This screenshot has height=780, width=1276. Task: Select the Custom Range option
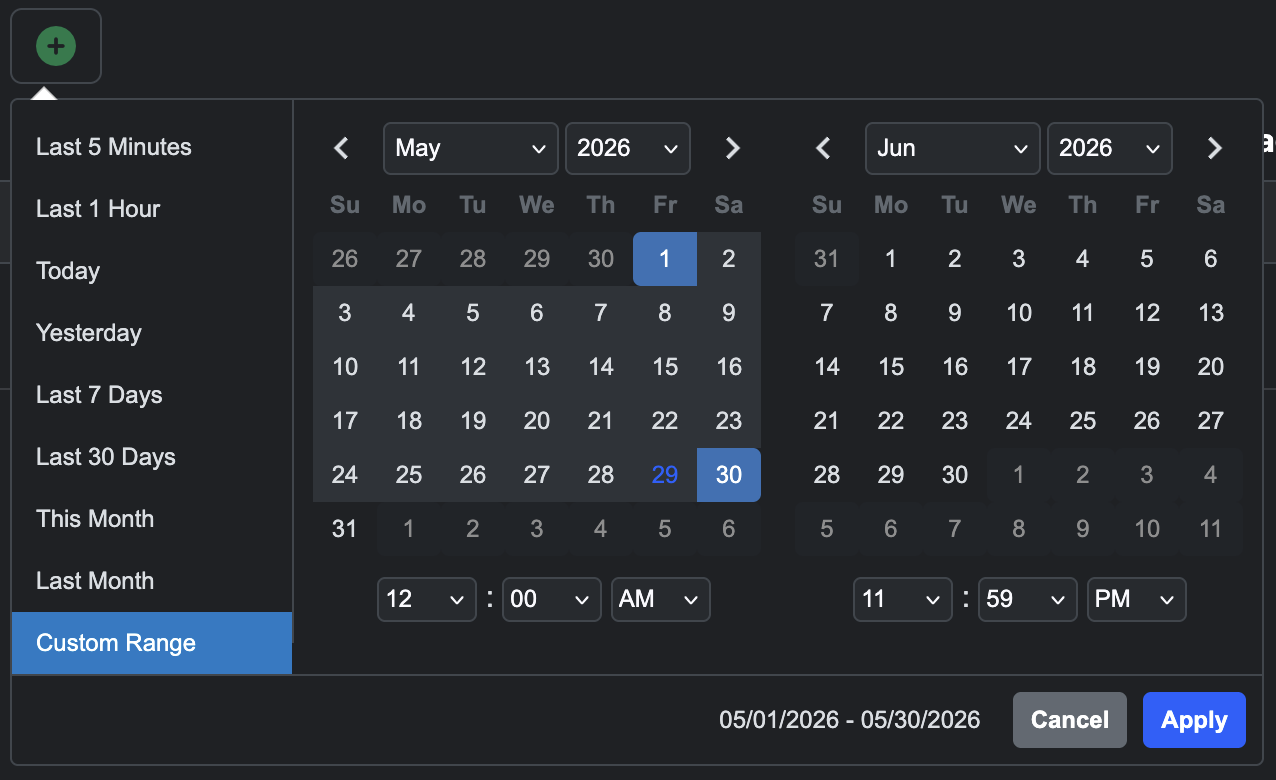[x=152, y=643]
